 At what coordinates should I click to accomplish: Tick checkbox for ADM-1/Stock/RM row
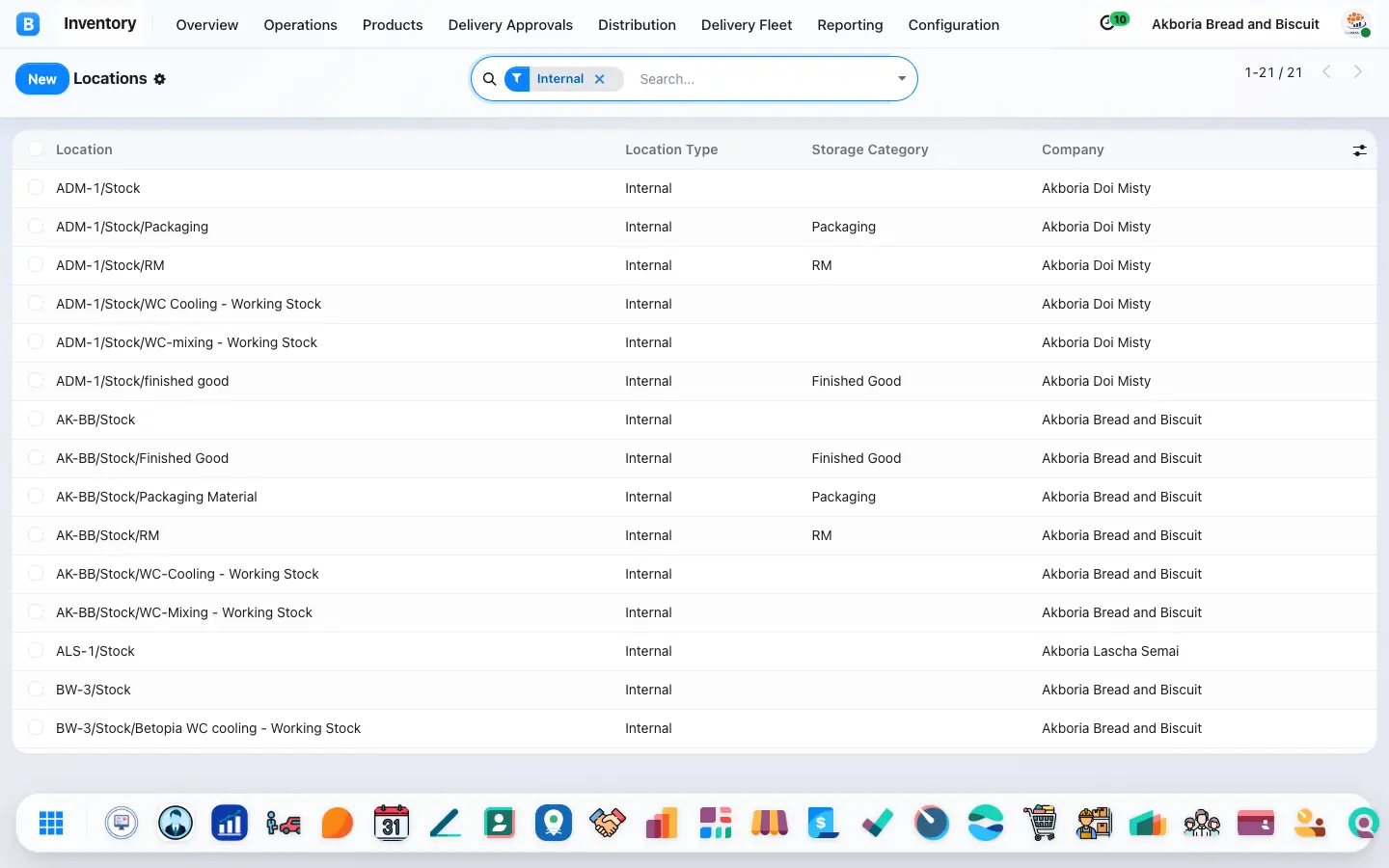(36, 264)
